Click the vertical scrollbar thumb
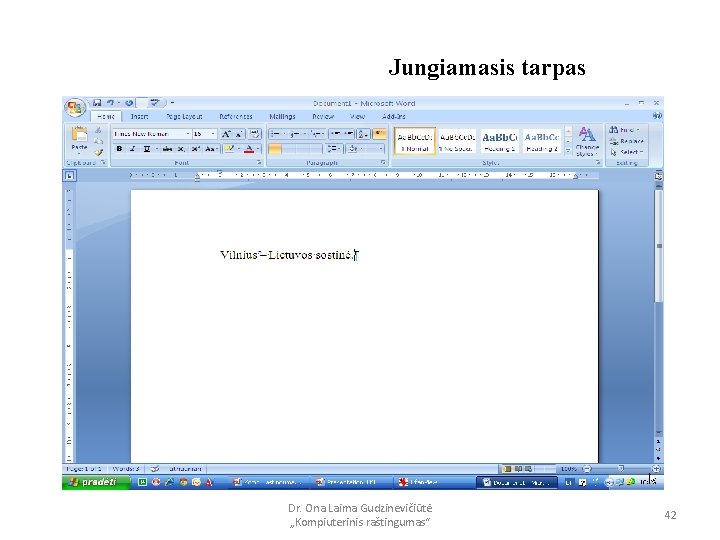The width and height of the screenshot is (720, 540). [659, 246]
